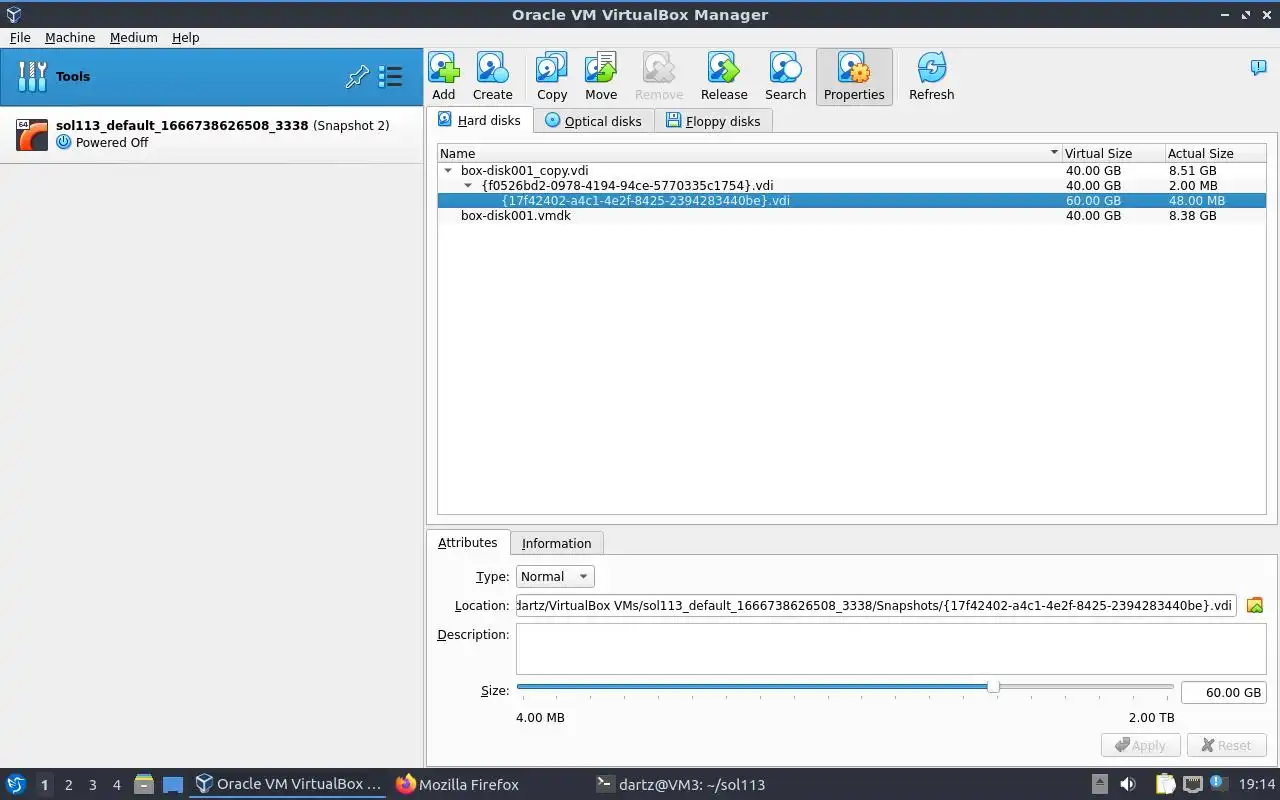1280x800 pixels.
Task: Switch to the dartz@VM3 terminal from taskbar
Action: tap(680, 784)
